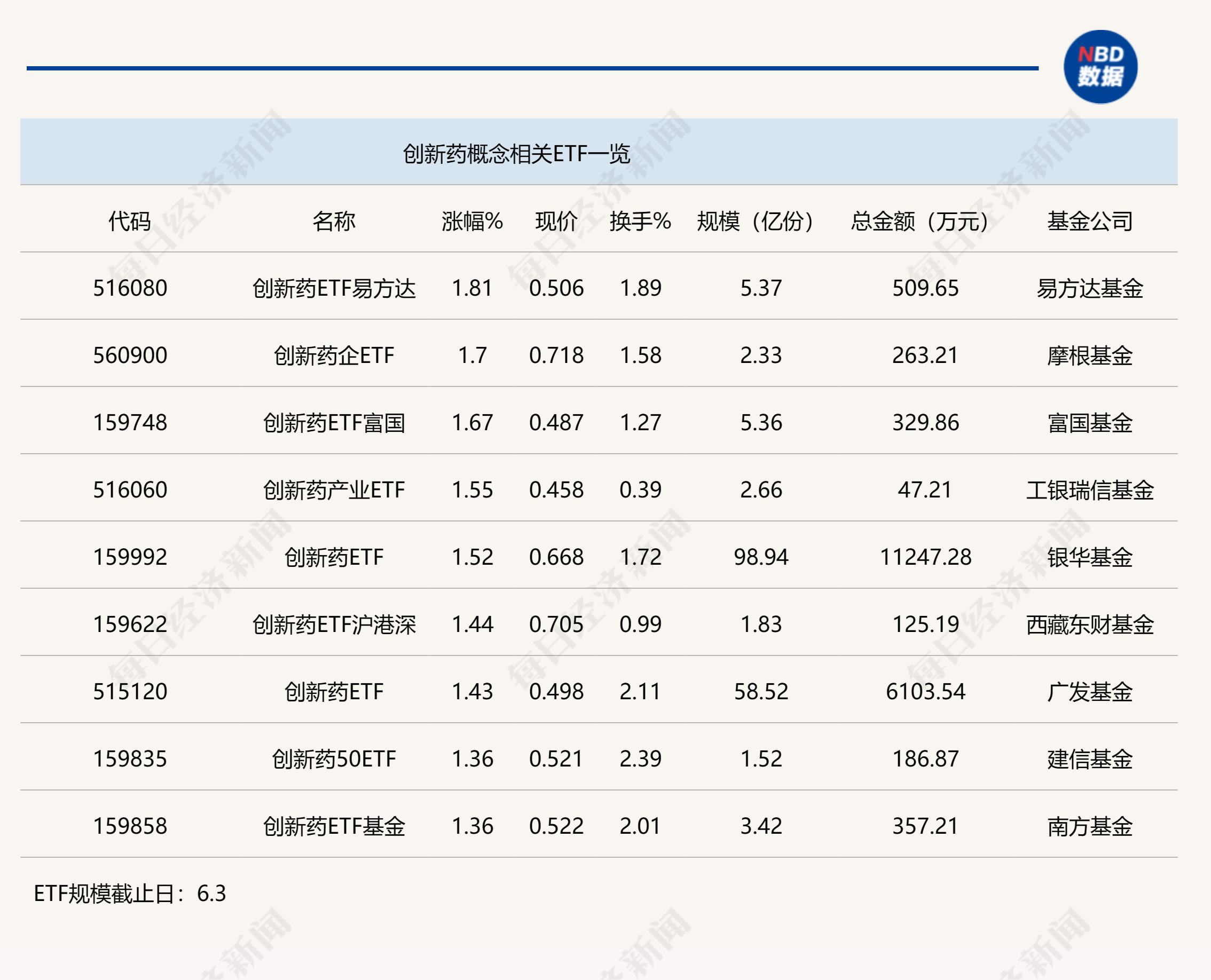Click the 名称 column header
This screenshot has width=1211, height=980.
(334, 221)
